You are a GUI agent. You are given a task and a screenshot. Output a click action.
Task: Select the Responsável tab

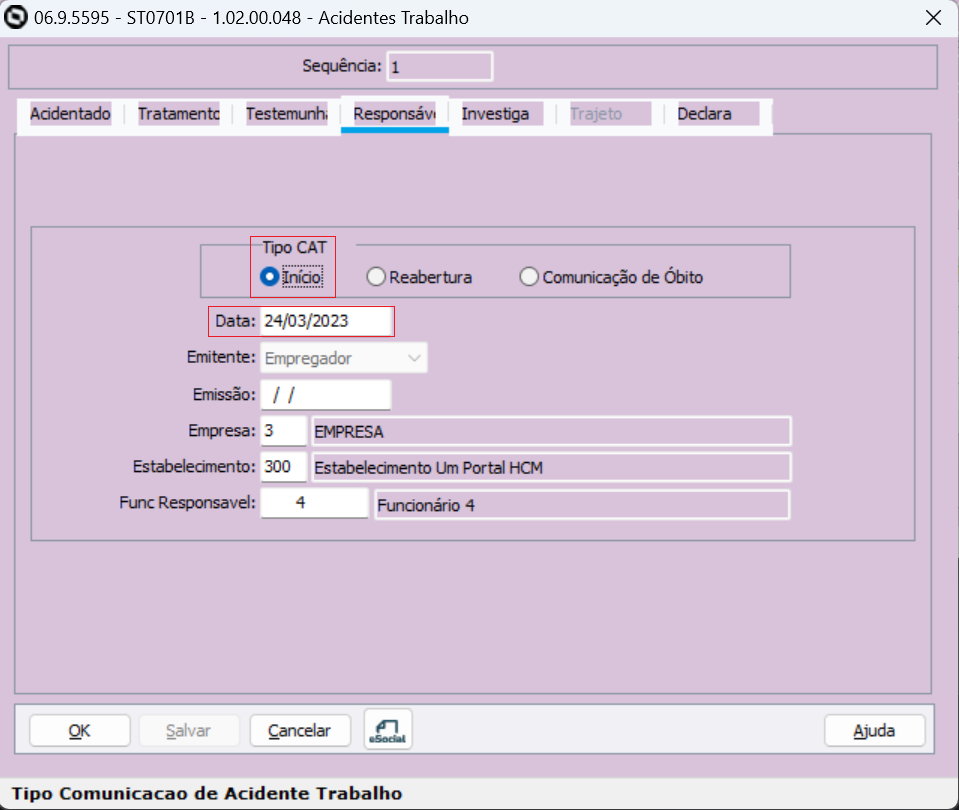394,114
